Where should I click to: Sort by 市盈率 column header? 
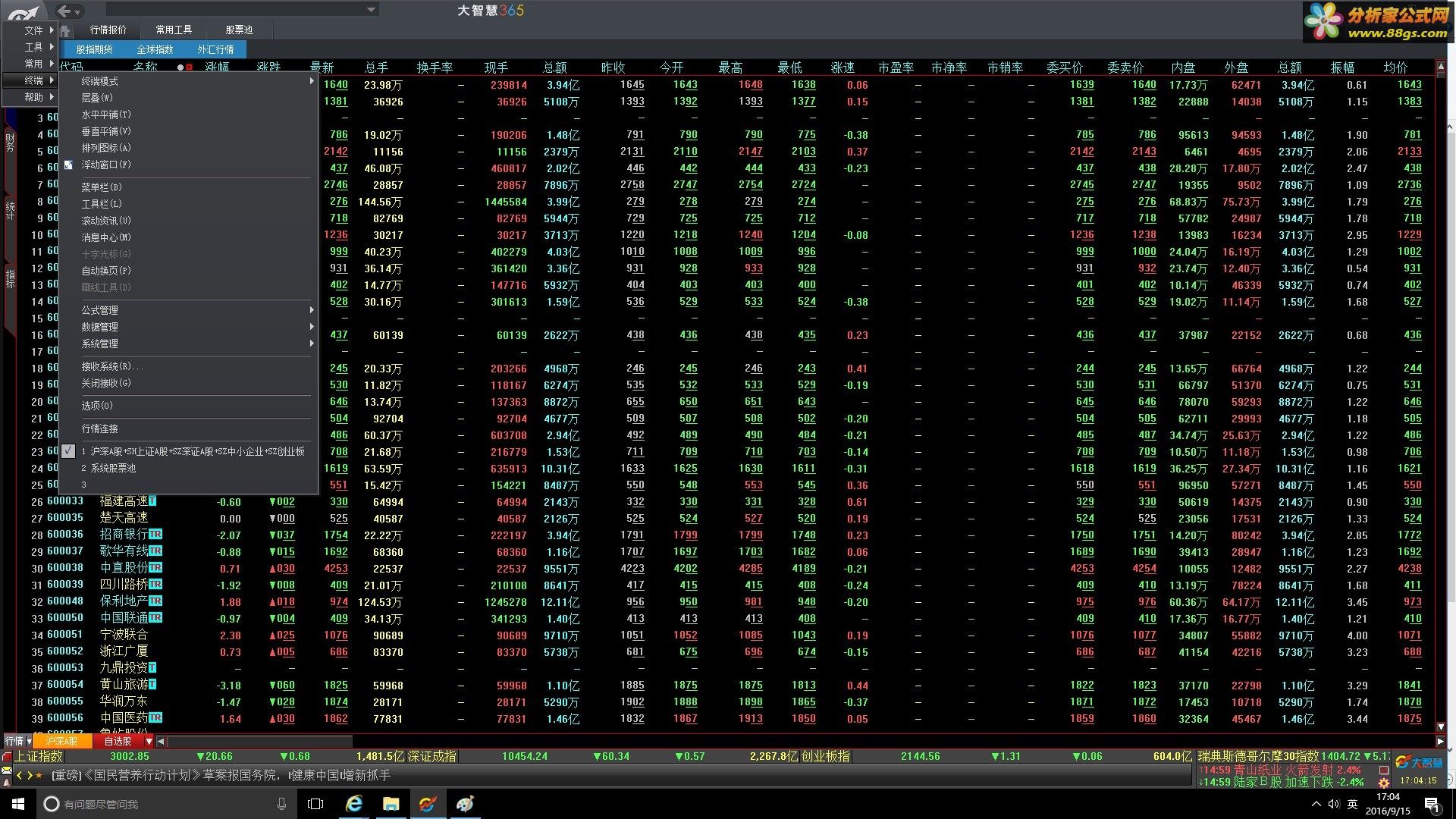pyautogui.click(x=896, y=67)
